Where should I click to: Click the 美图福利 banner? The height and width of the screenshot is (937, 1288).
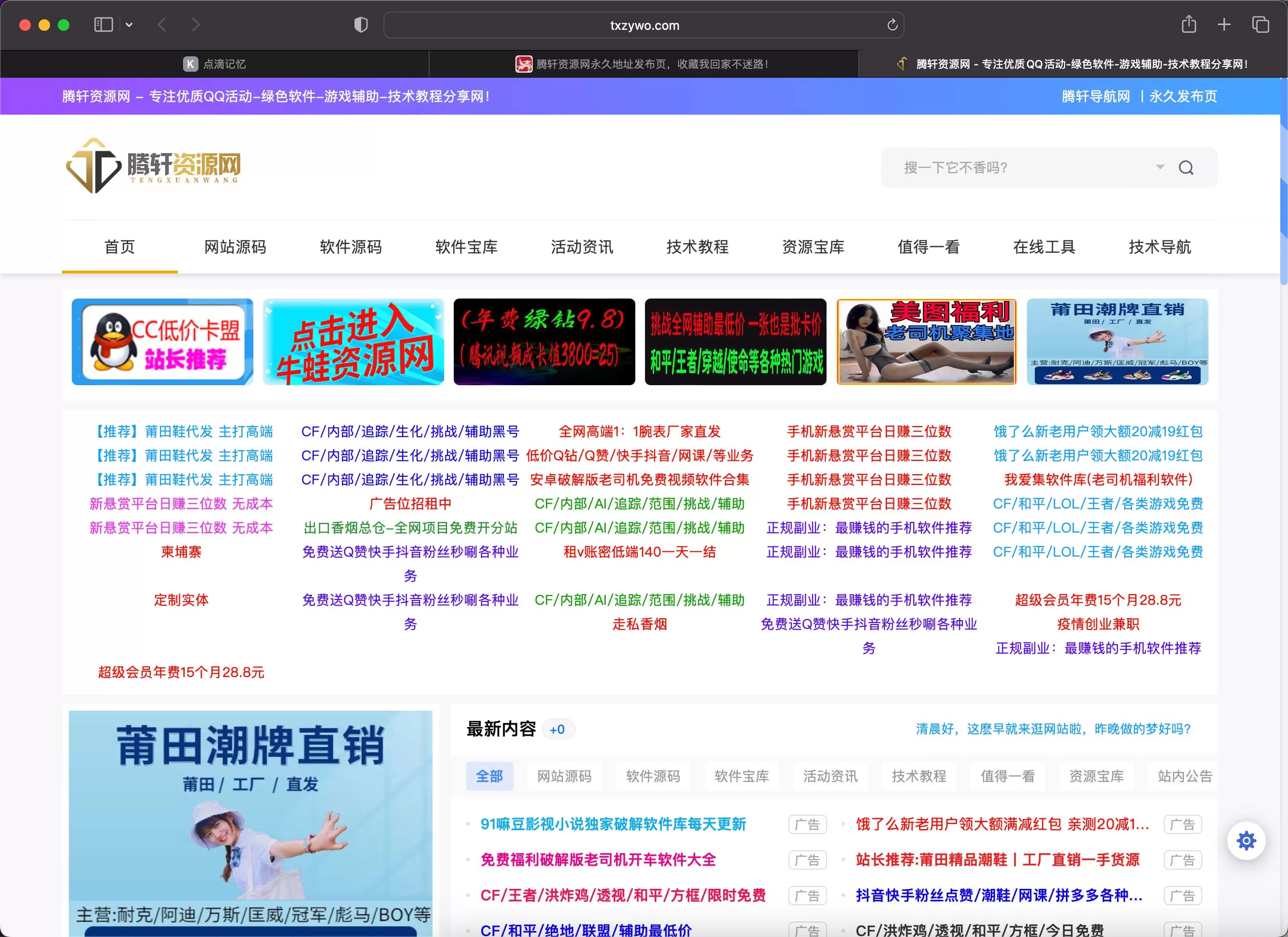click(x=927, y=342)
